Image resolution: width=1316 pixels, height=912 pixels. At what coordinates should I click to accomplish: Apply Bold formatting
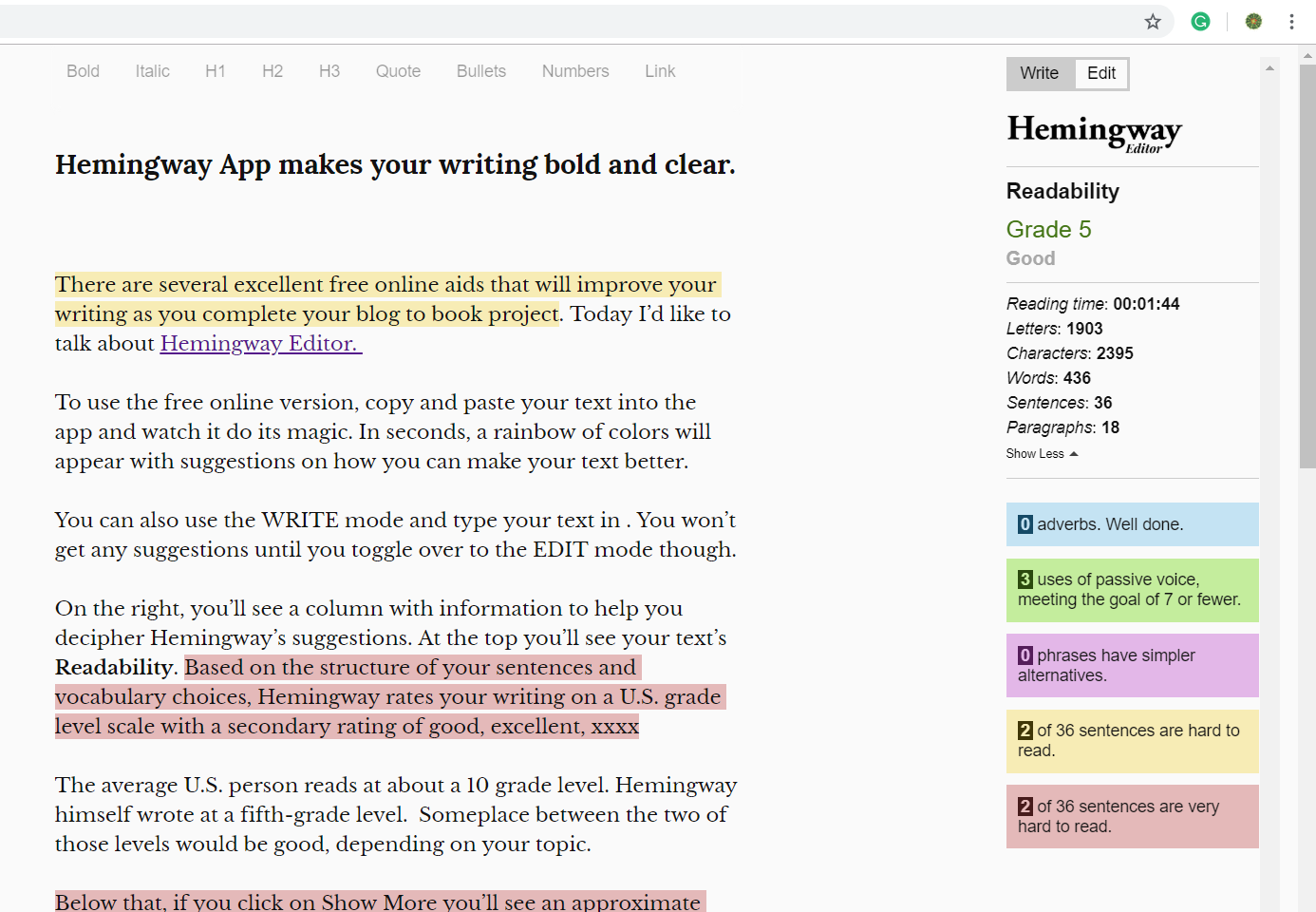click(83, 71)
